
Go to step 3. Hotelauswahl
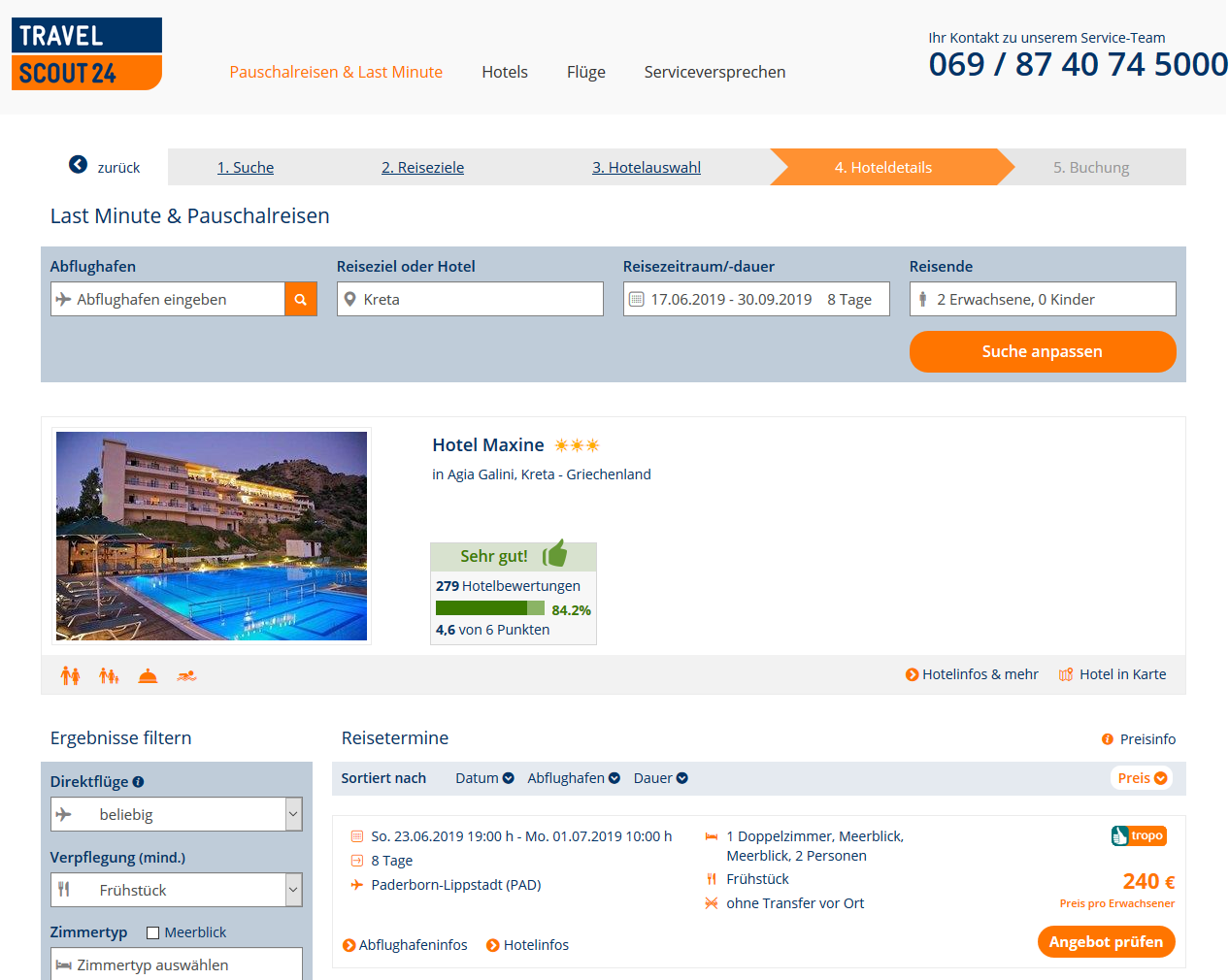pos(647,167)
